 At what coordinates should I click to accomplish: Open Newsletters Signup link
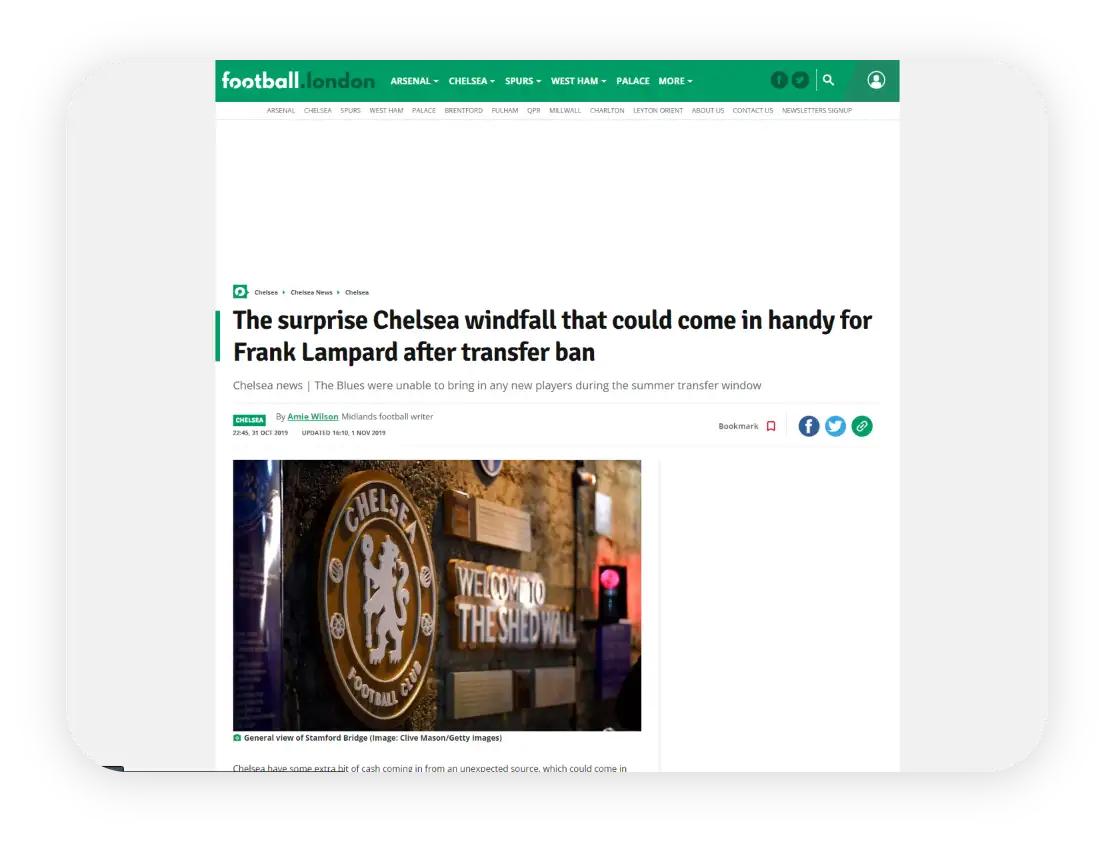[x=816, y=111]
